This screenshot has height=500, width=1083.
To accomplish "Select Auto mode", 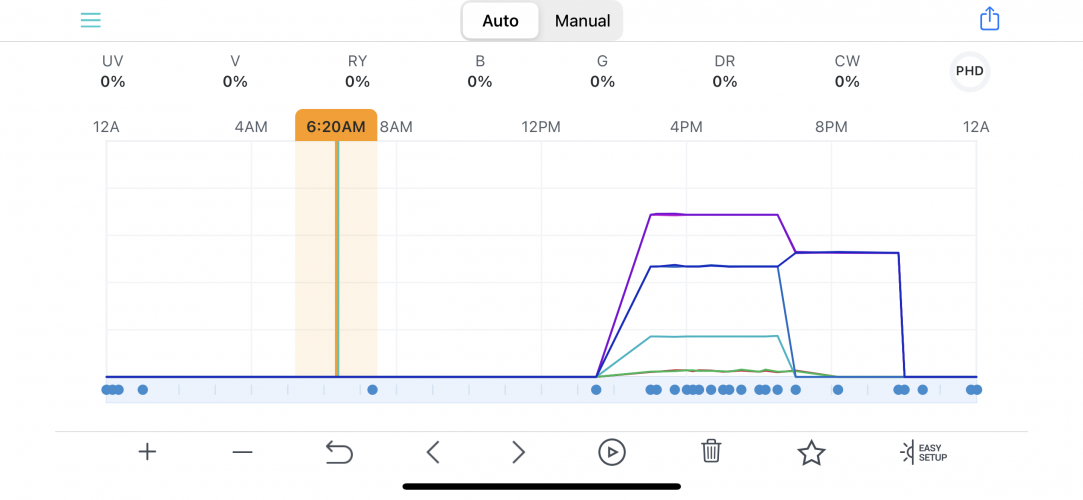I will pos(500,21).
